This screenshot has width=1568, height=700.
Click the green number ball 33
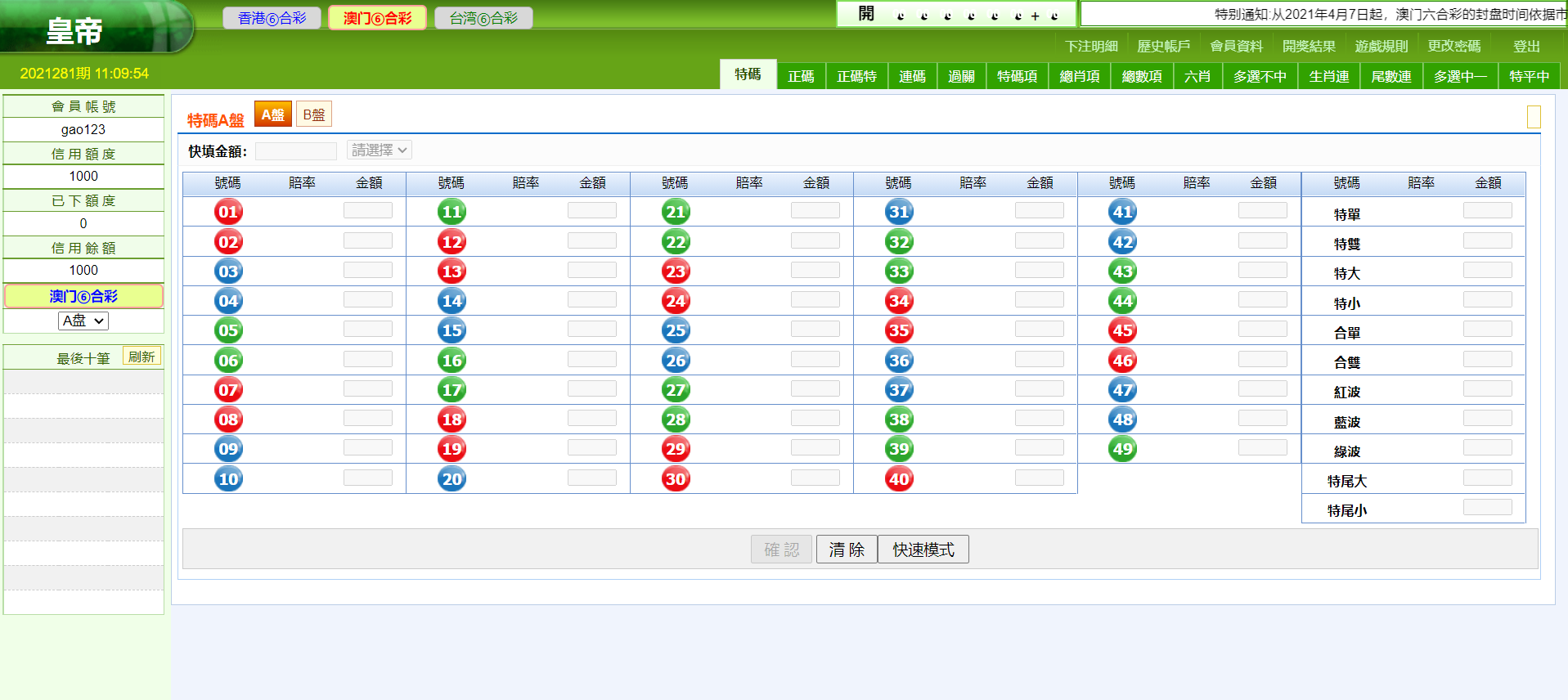tap(899, 271)
